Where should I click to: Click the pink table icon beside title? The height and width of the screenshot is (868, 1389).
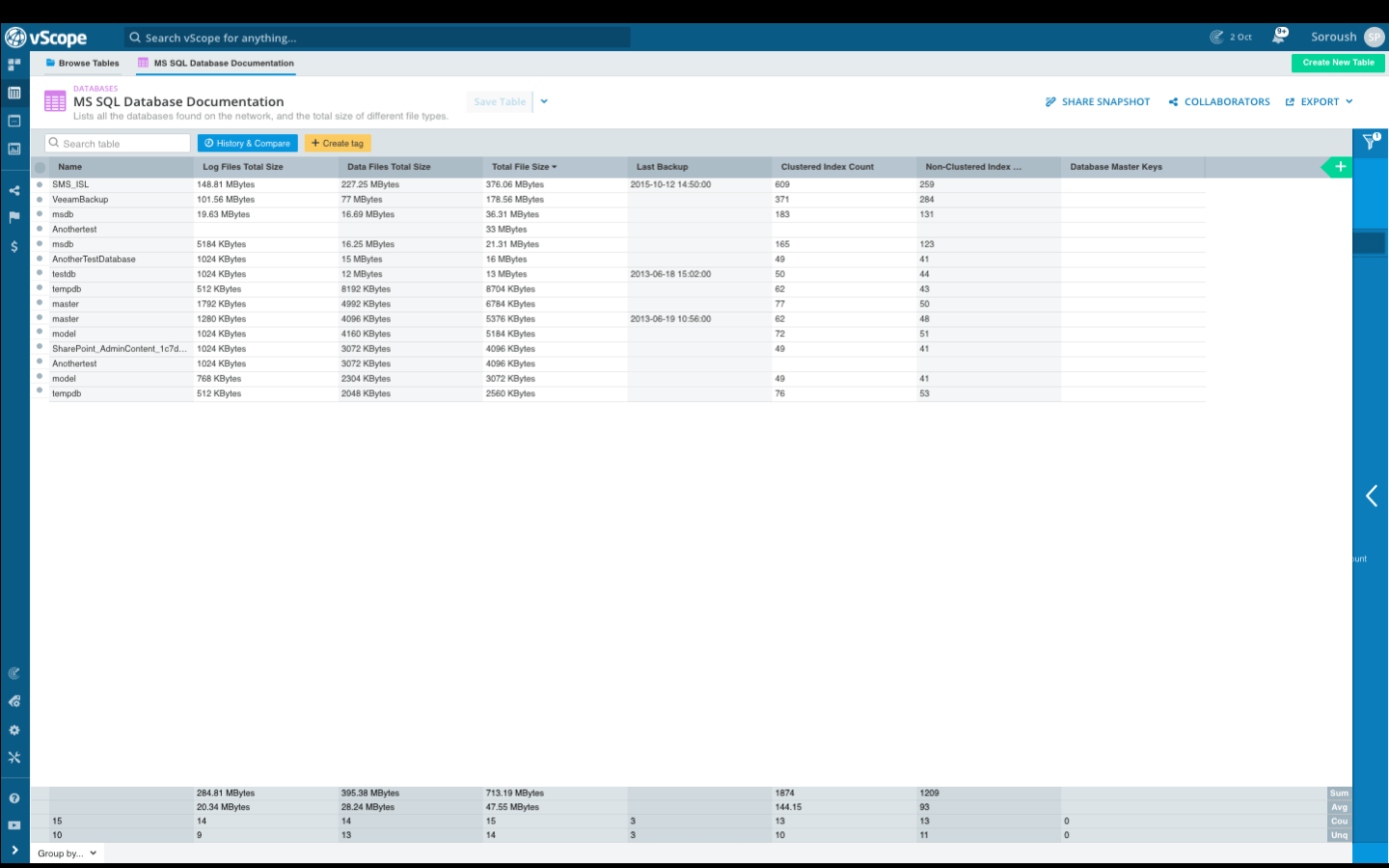pyautogui.click(x=55, y=101)
